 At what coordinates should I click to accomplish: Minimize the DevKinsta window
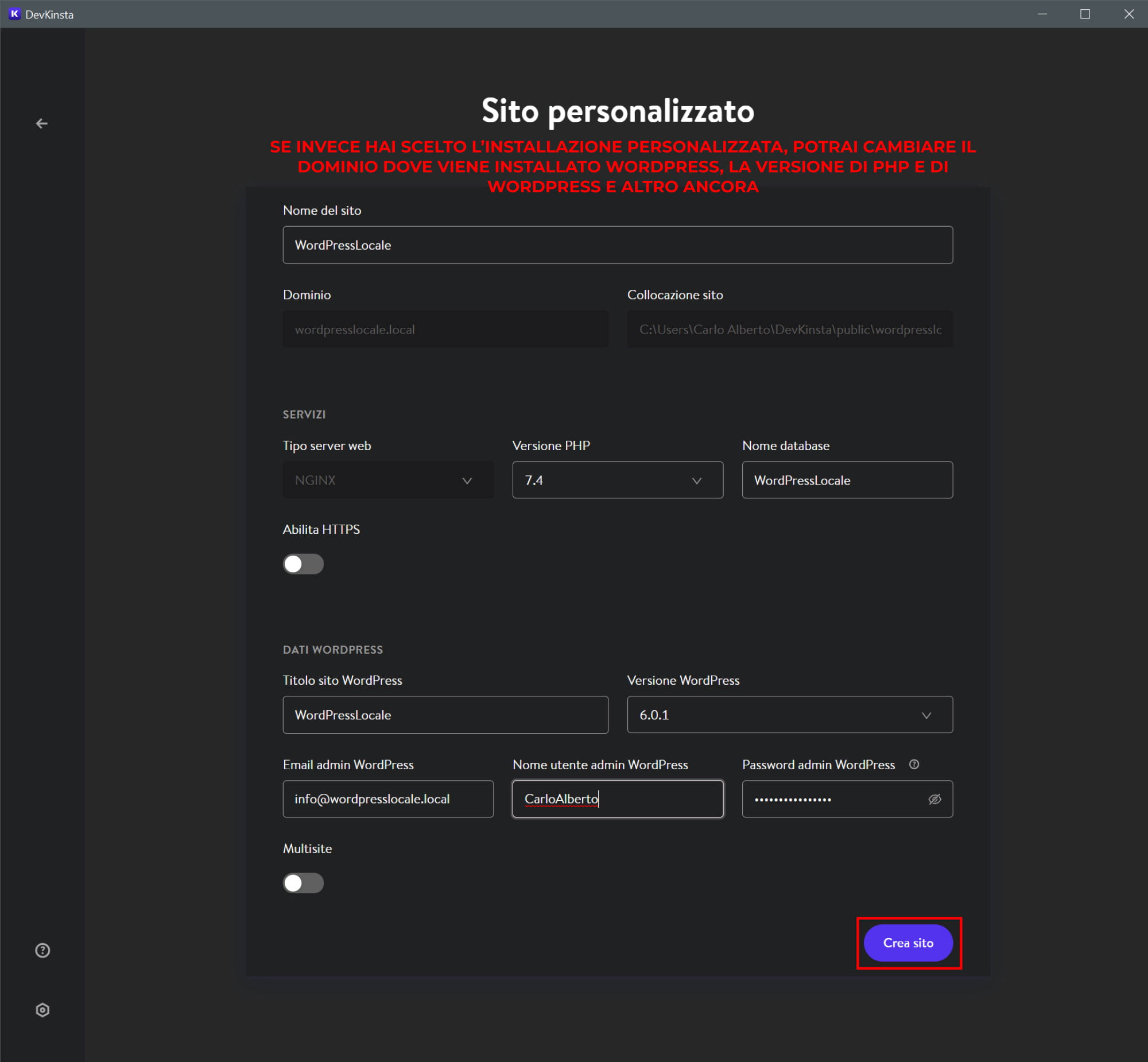click(1042, 14)
